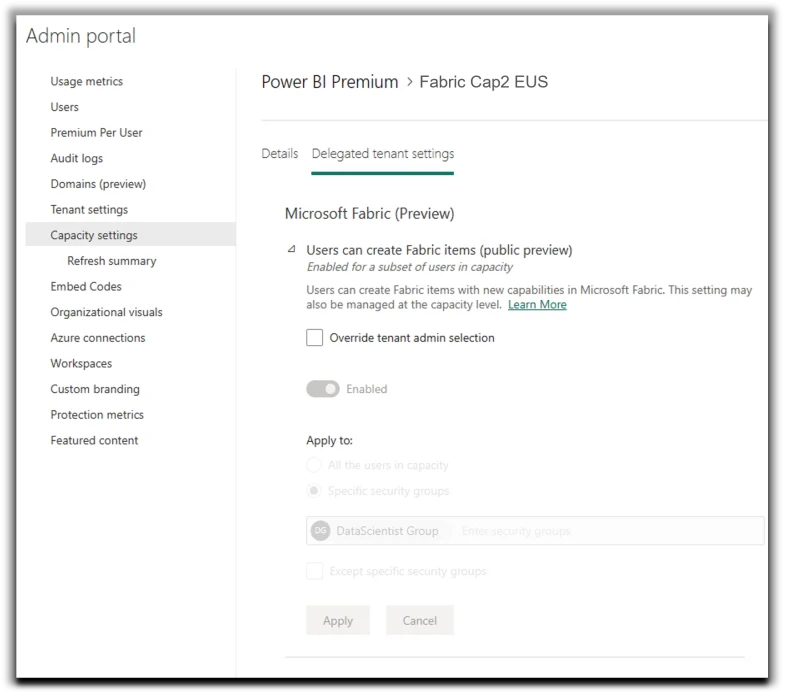
Task: Toggle the Enabled switch
Action: point(322,389)
